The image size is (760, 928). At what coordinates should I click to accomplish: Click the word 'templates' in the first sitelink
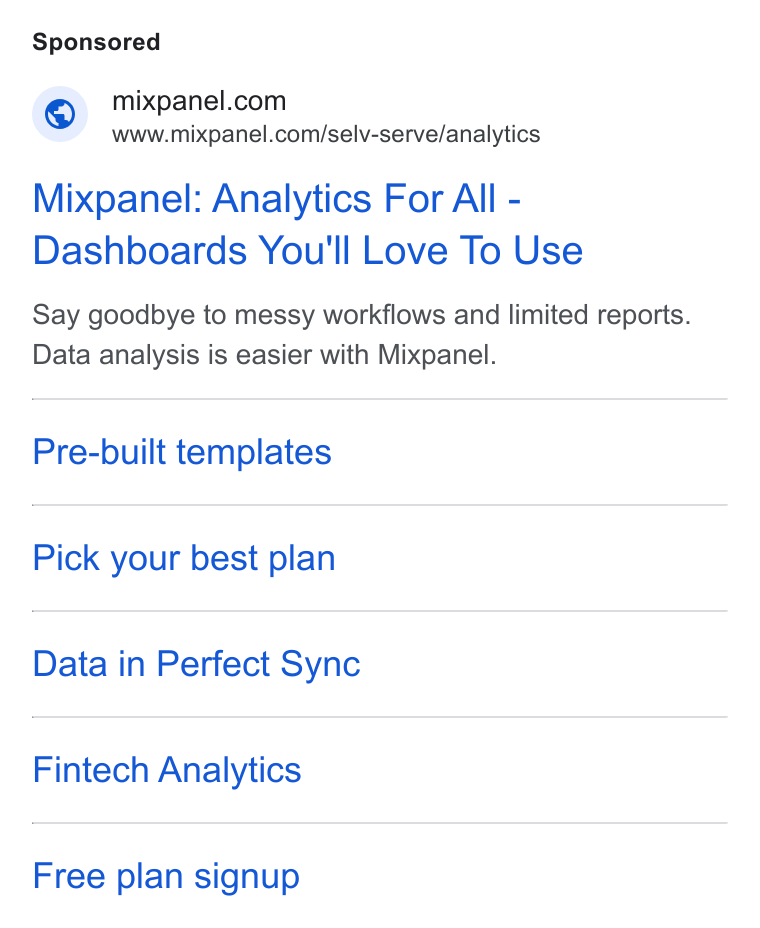point(254,452)
